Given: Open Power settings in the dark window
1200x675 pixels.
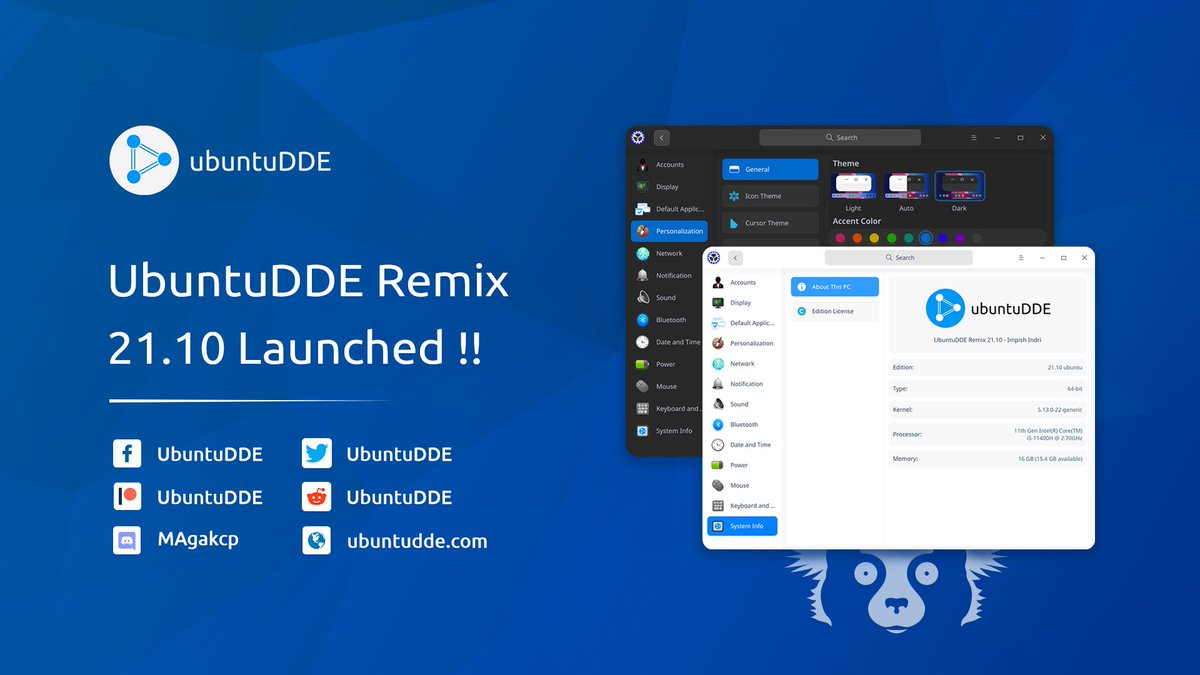Looking at the screenshot, I should [668, 364].
